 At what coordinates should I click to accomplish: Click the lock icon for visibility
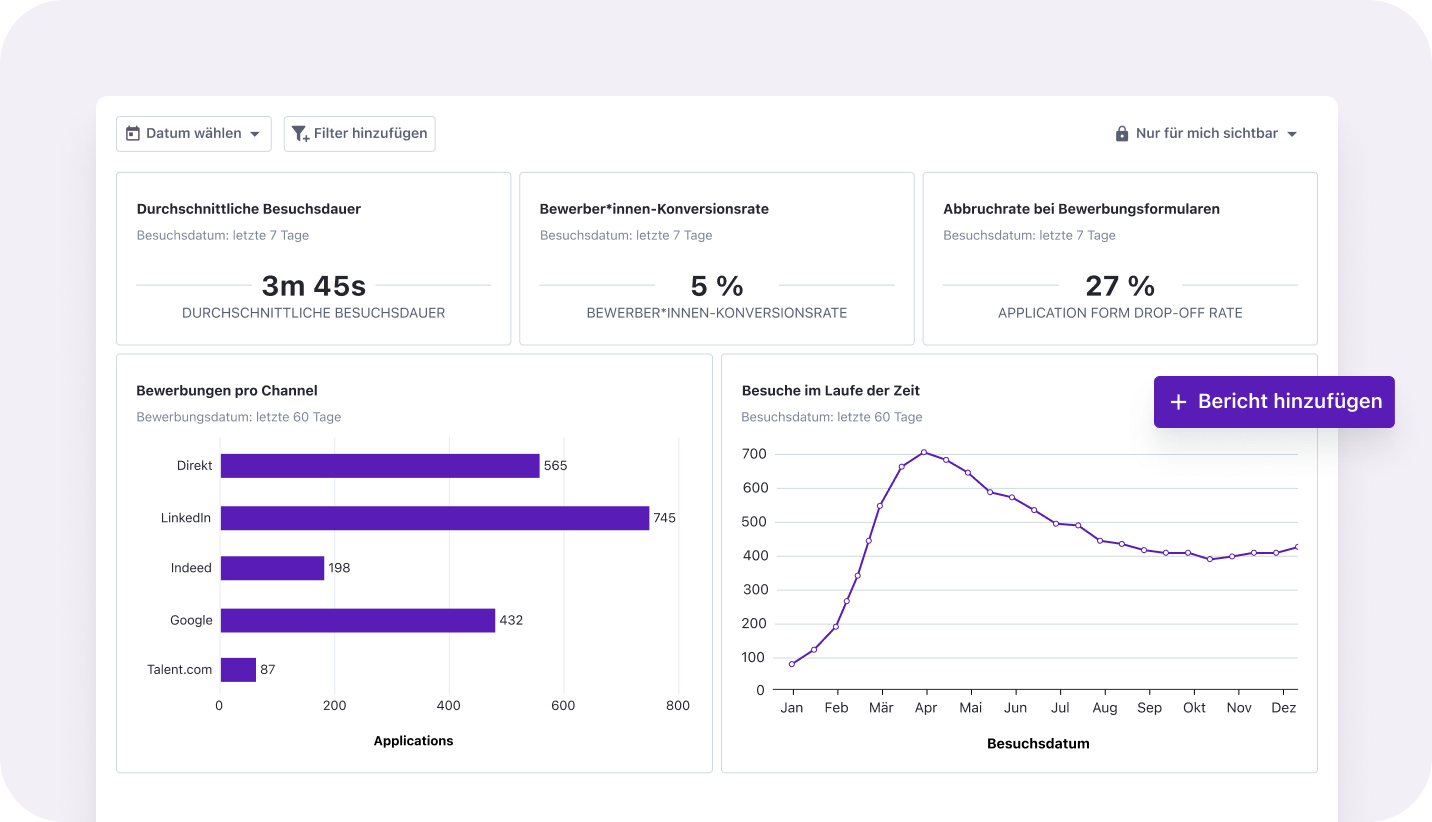pos(1122,134)
